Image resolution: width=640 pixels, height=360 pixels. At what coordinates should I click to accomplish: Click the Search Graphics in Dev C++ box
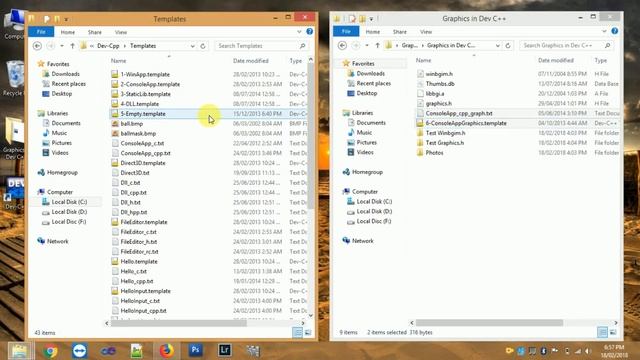[566, 45]
